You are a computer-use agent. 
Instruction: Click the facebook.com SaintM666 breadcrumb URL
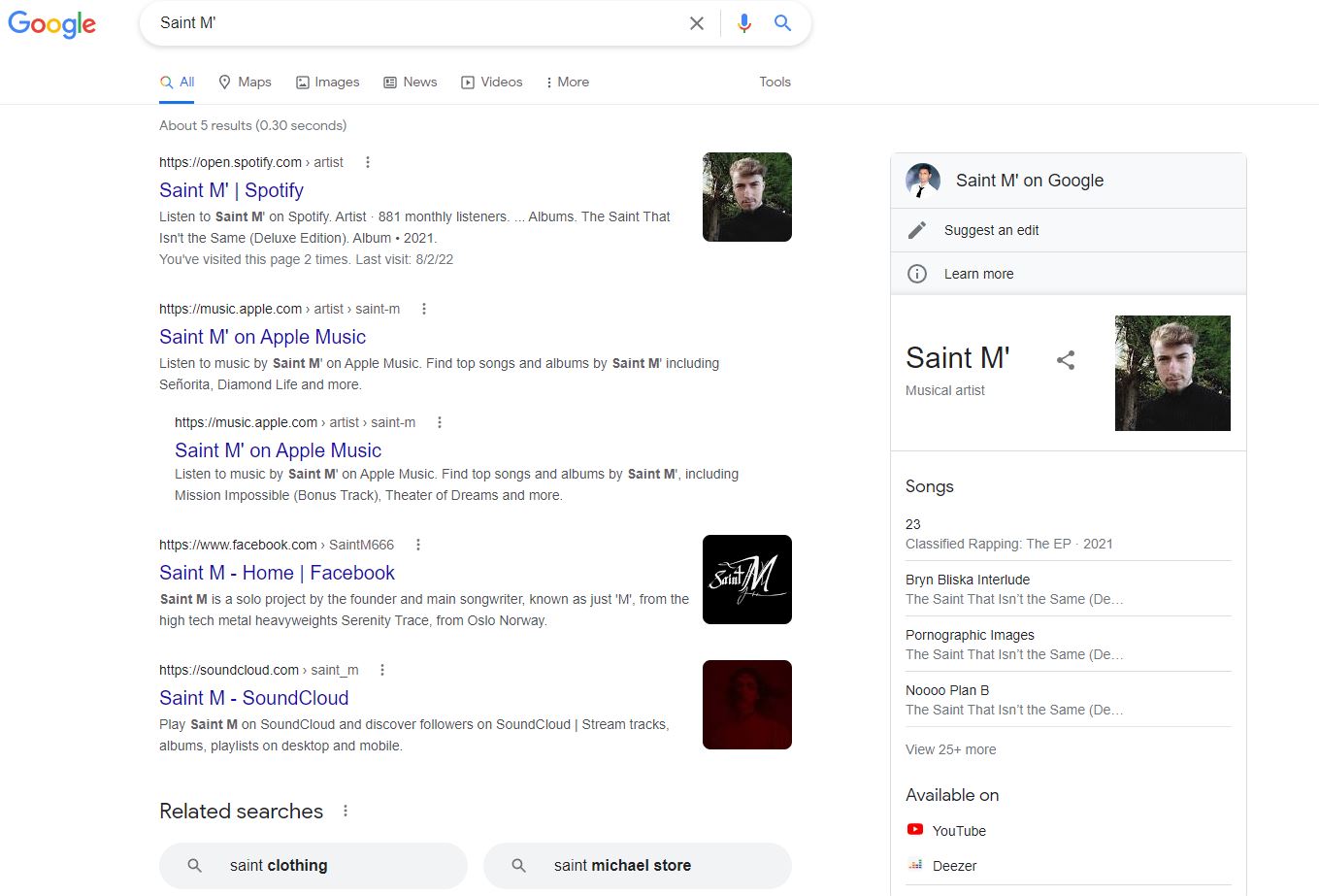[277, 545]
